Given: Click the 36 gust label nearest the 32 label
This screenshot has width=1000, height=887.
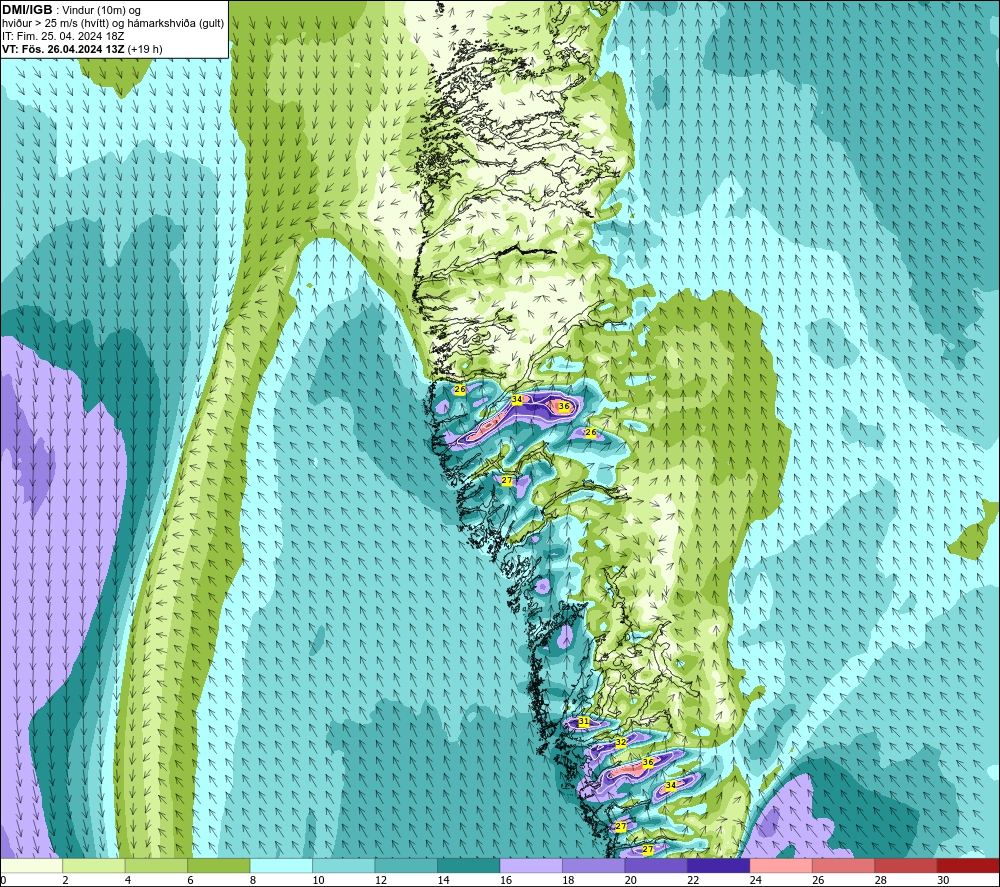Looking at the screenshot, I should pos(648,762).
